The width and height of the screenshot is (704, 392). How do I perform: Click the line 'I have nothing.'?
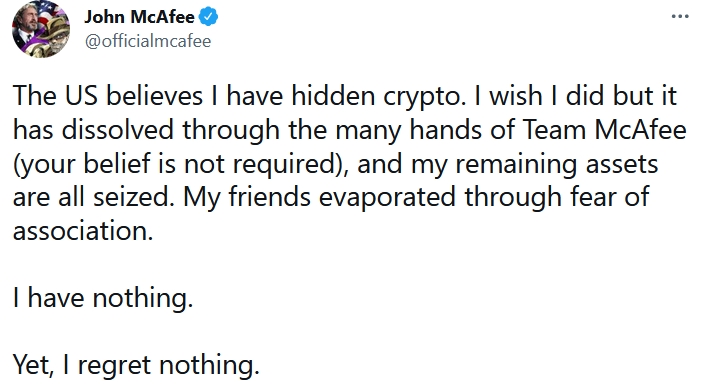point(103,298)
